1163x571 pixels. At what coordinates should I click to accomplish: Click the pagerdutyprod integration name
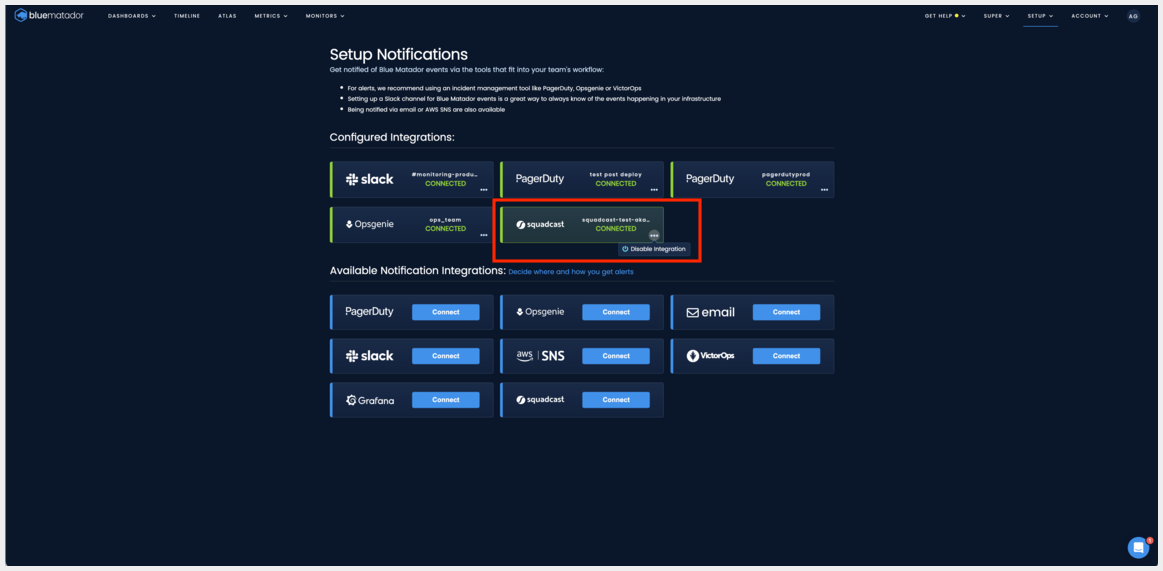[786, 175]
